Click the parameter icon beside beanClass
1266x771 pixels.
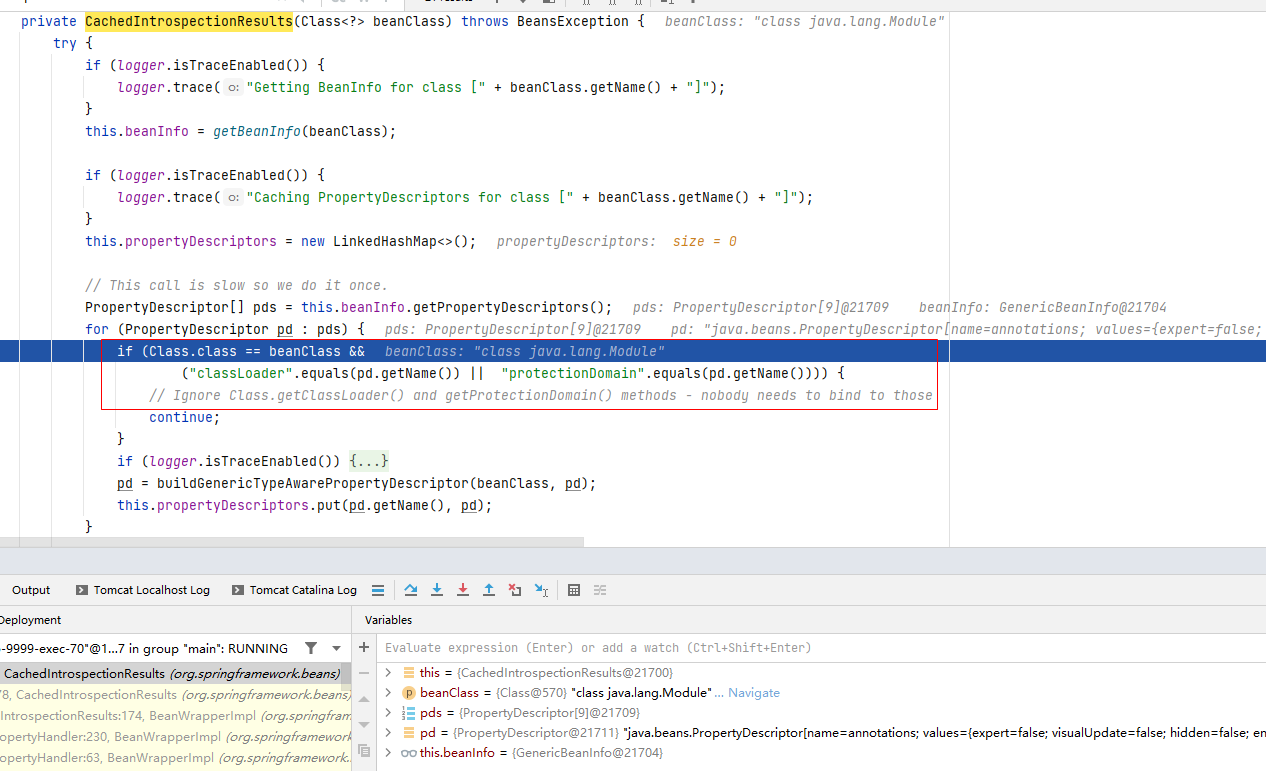408,693
